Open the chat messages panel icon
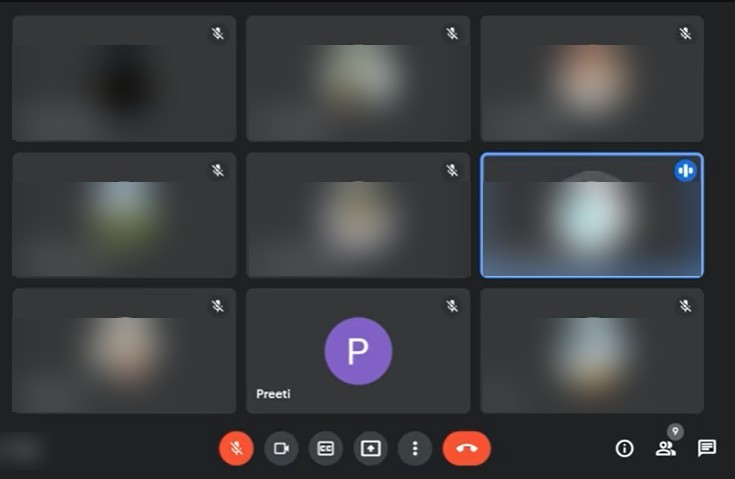The height and width of the screenshot is (479, 735). (706, 448)
